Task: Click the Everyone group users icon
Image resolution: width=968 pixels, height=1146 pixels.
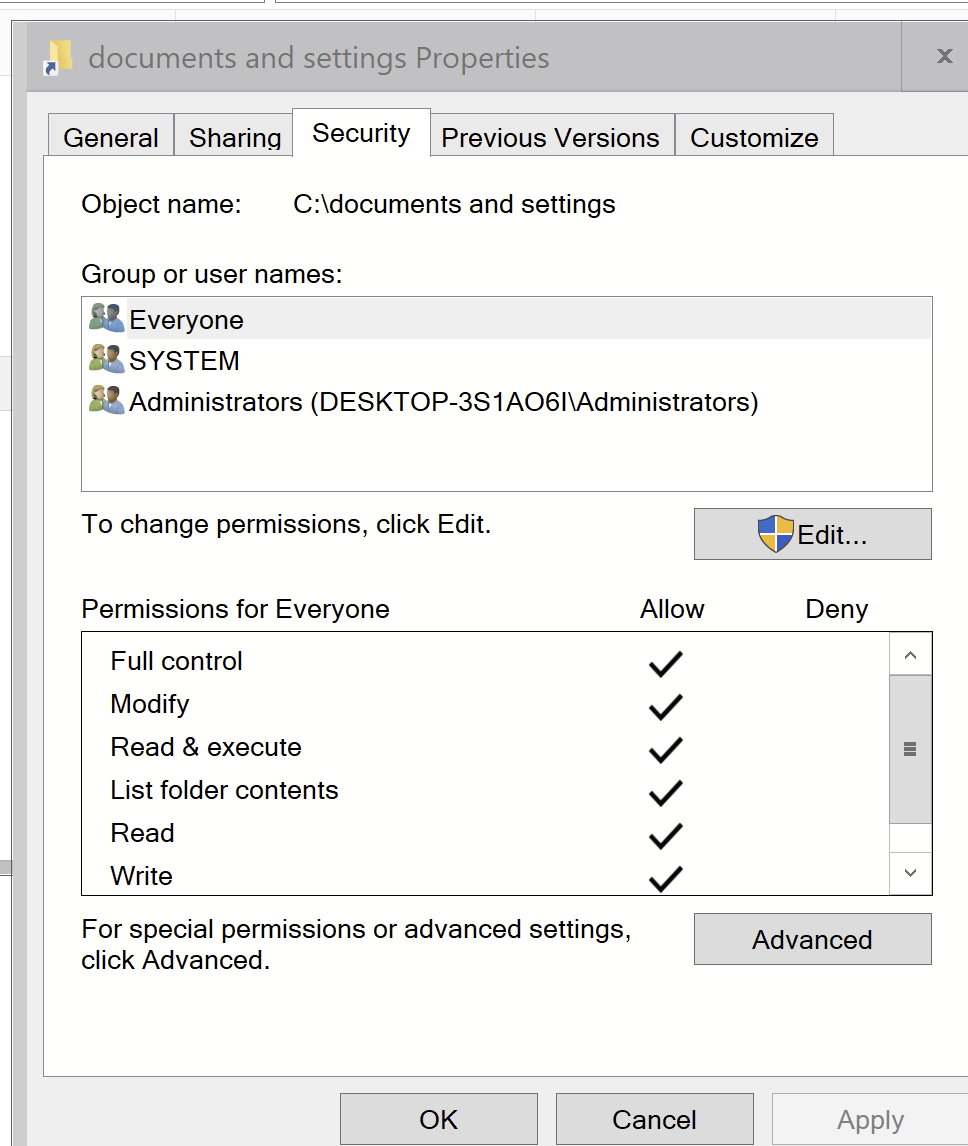Action: (106, 319)
